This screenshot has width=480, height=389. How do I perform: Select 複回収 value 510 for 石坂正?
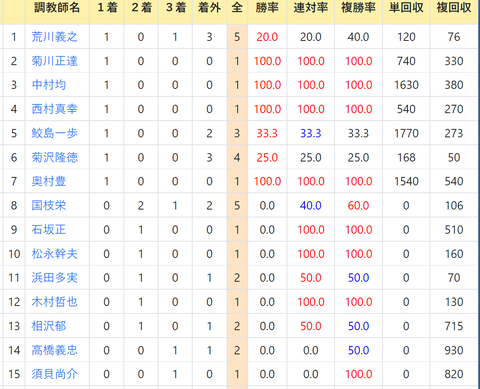(454, 230)
